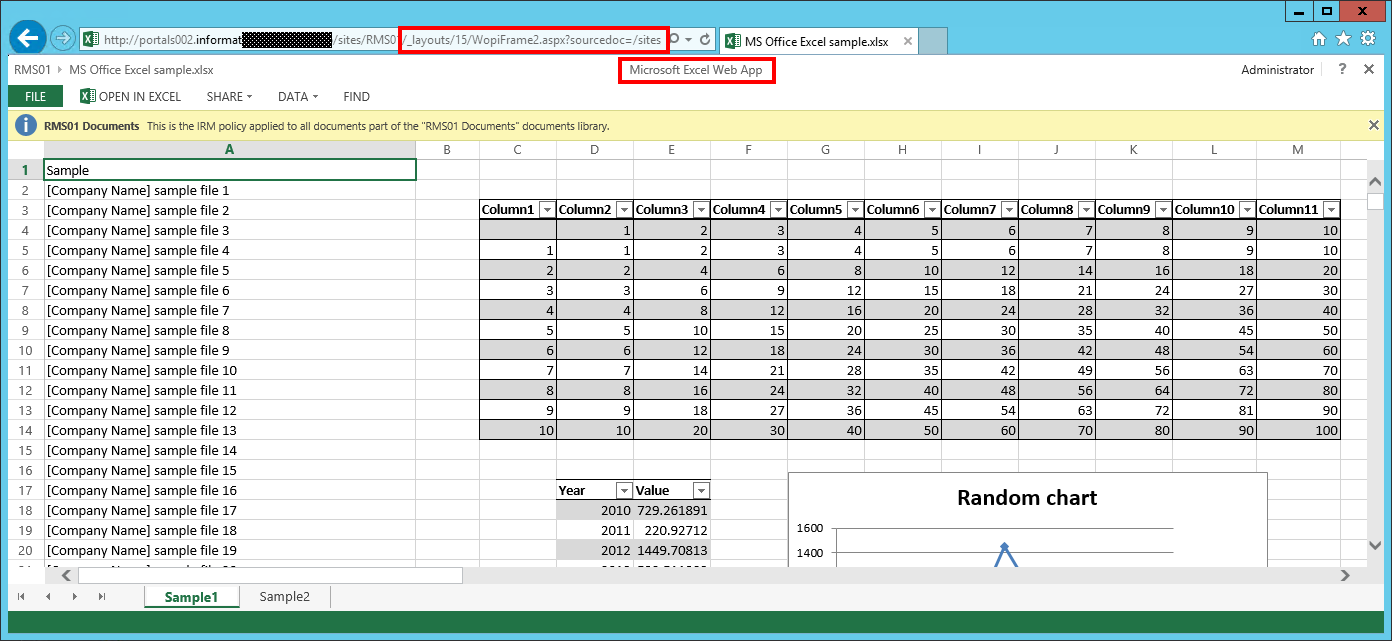Close the MS Office Excel sample.xlsx browser tab

pos(908,41)
